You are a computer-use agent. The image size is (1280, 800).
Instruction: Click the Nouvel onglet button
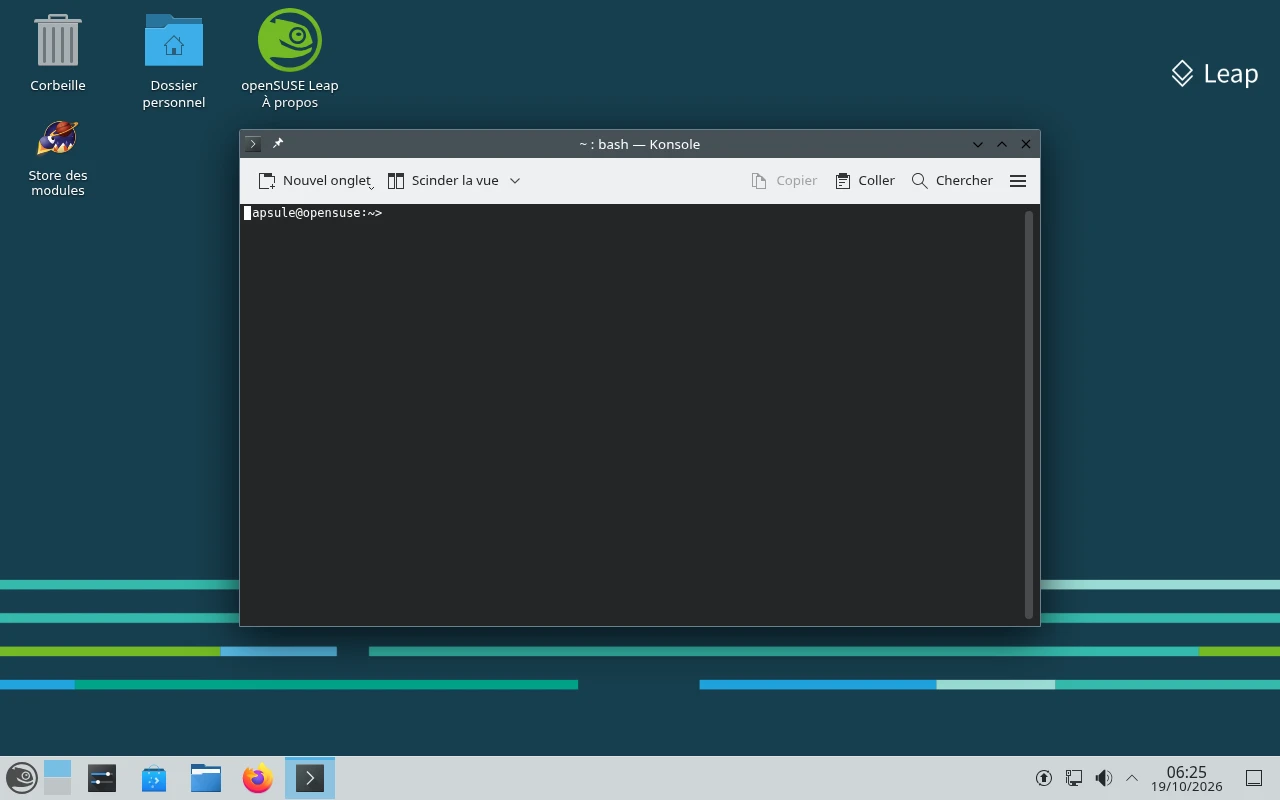(314, 181)
